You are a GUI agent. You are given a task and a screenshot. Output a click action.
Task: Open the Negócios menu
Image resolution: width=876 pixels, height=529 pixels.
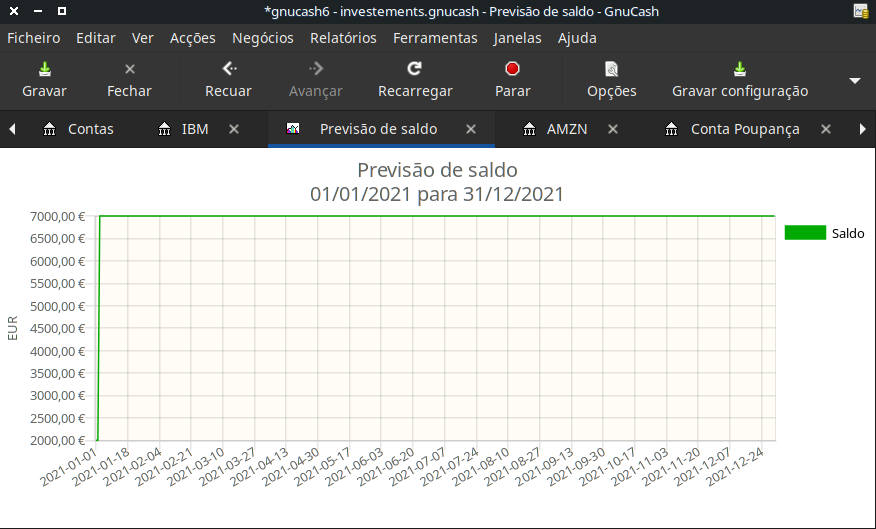coord(263,38)
